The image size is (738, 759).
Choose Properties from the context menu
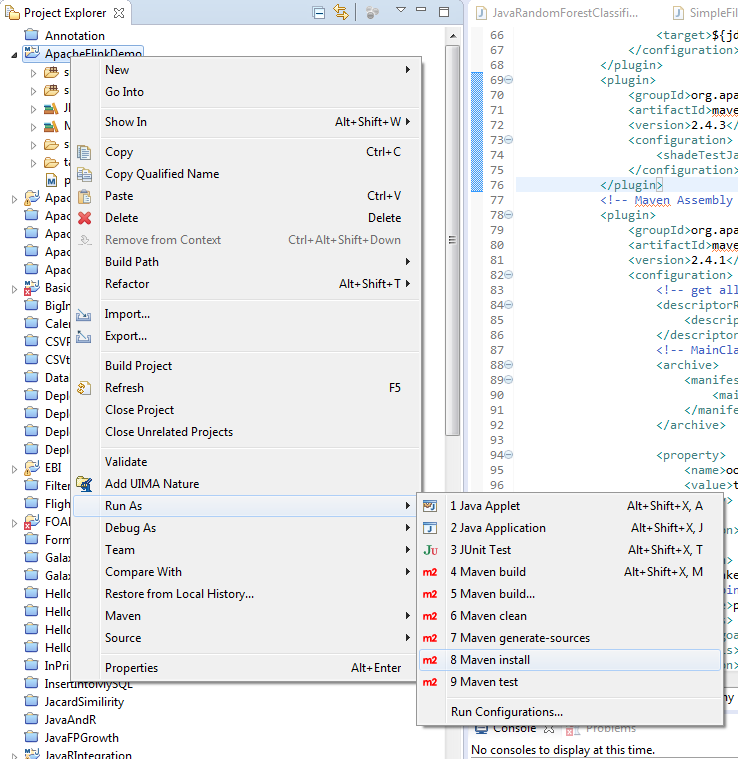[x=131, y=668]
